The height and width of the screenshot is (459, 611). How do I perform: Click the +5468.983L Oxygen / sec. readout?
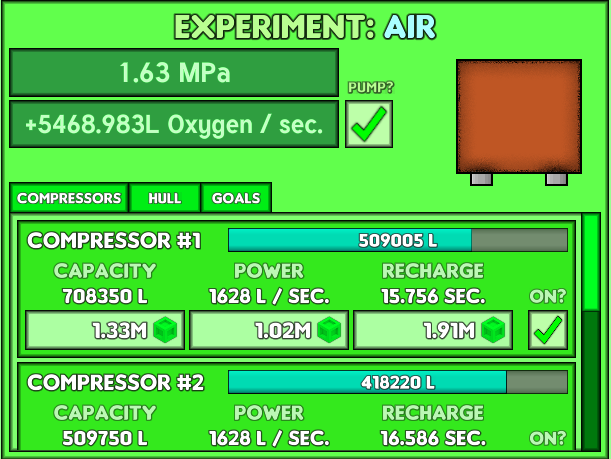coord(174,124)
